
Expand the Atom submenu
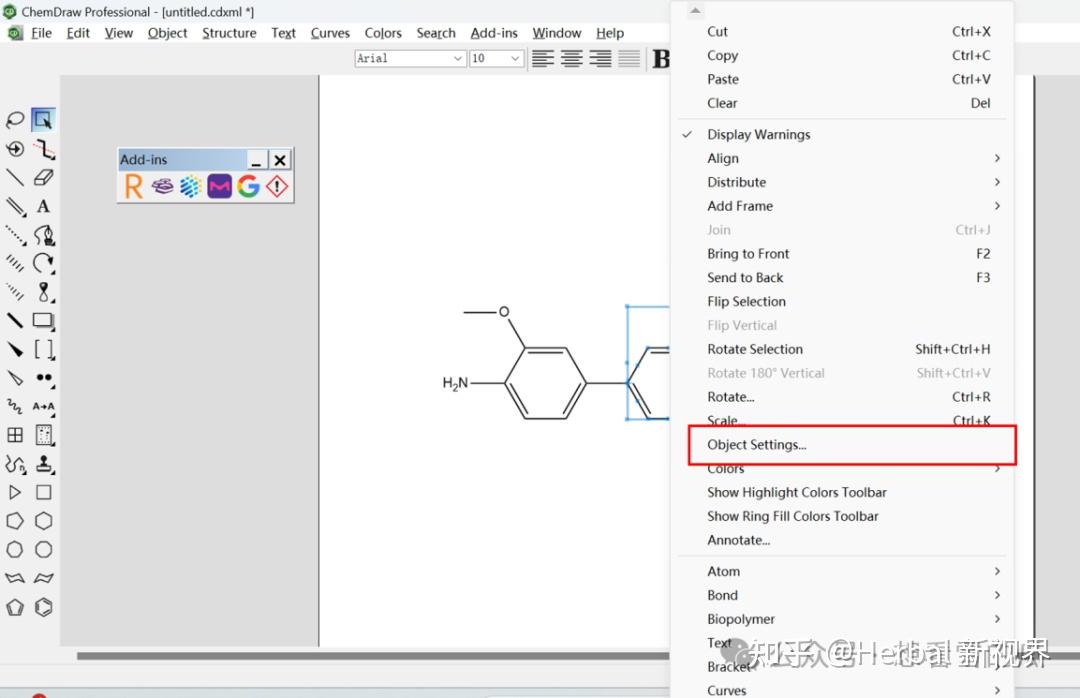(842, 571)
